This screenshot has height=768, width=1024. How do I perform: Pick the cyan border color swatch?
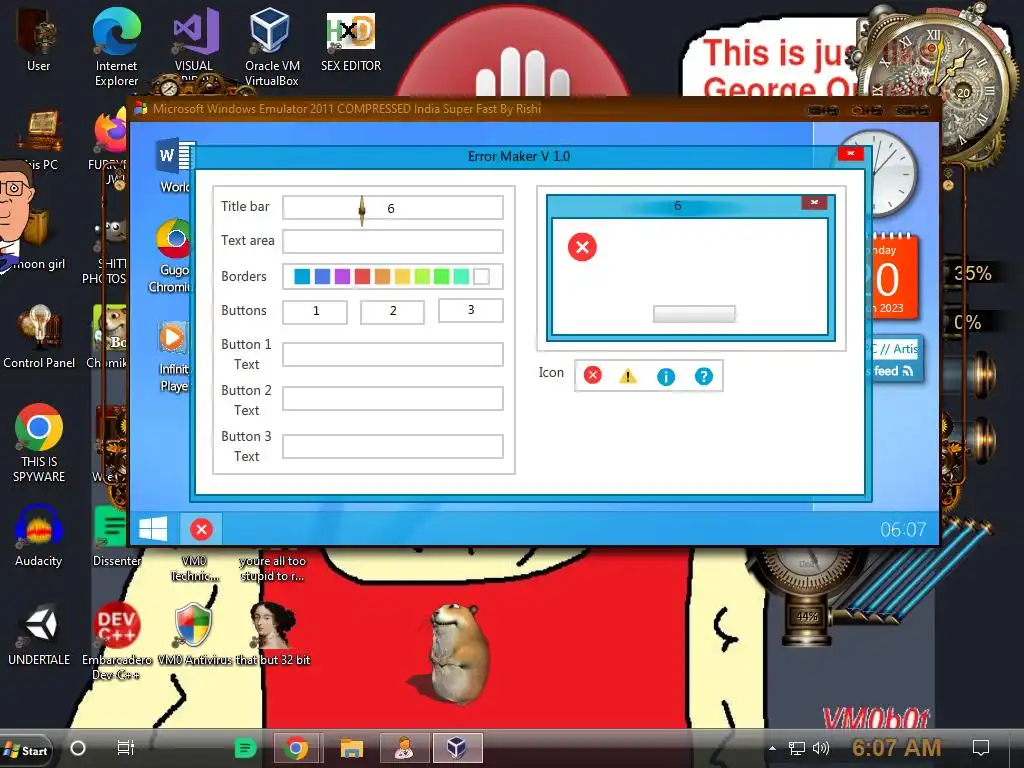pos(302,276)
